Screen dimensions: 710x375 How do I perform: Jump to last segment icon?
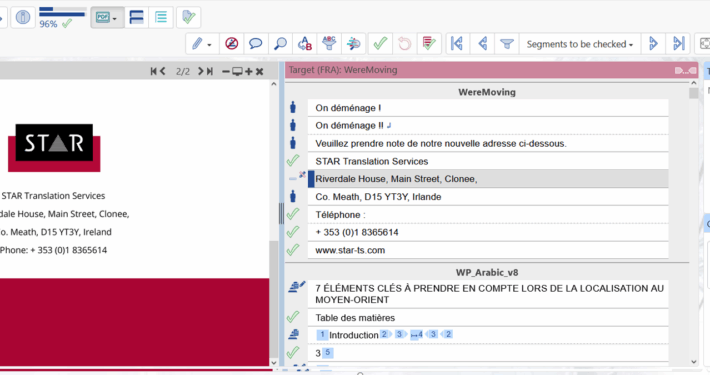pos(678,44)
